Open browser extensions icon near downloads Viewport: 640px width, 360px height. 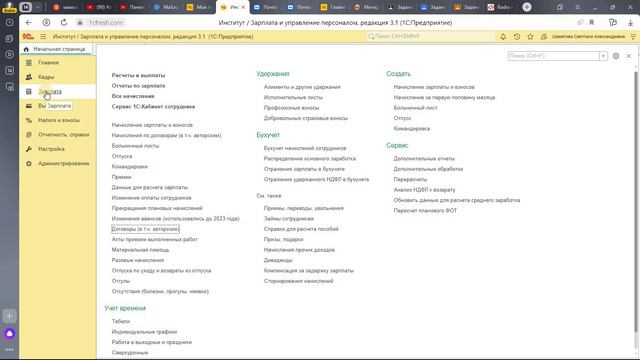613,22
